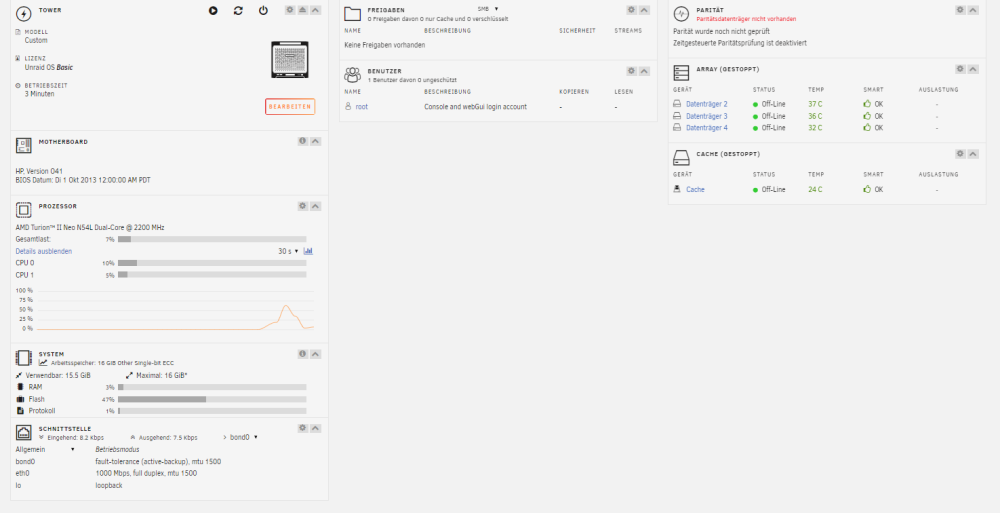Toggle the CPU chart icon
Viewport: 1000px width, 513px height.
[x=308, y=251]
